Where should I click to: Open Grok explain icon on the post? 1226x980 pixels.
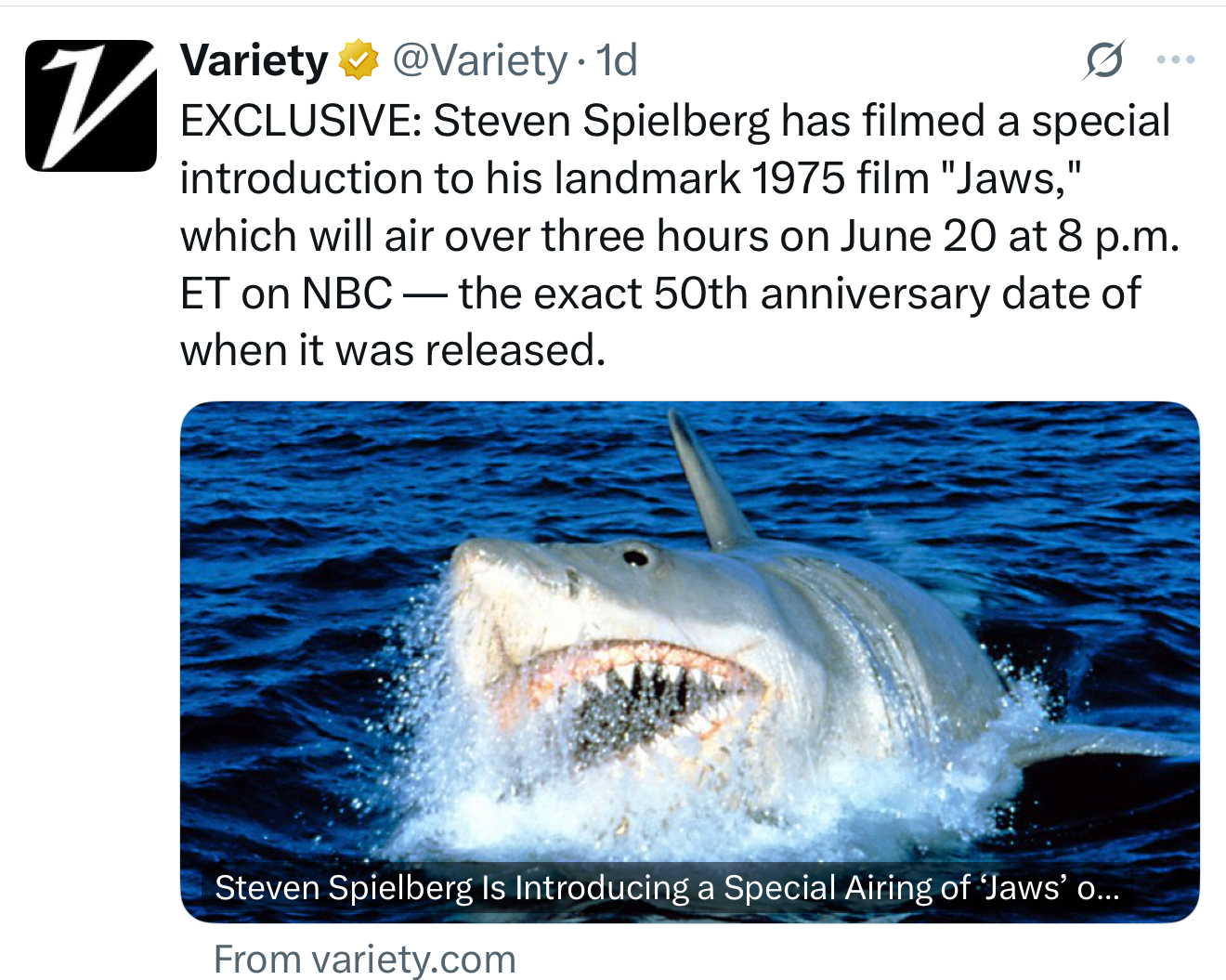[x=1104, y=61]
